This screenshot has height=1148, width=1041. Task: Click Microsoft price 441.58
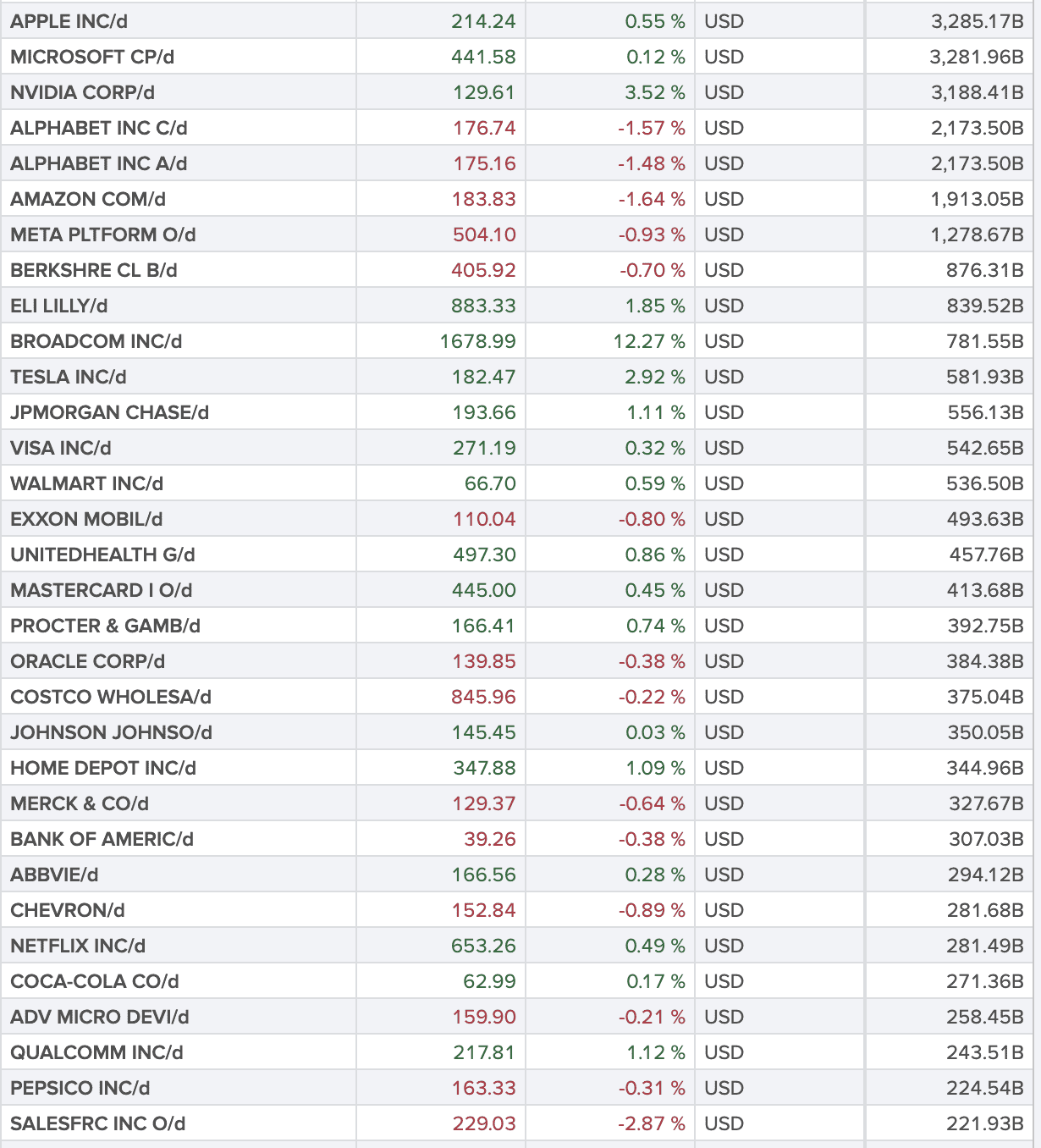point(483,57)
